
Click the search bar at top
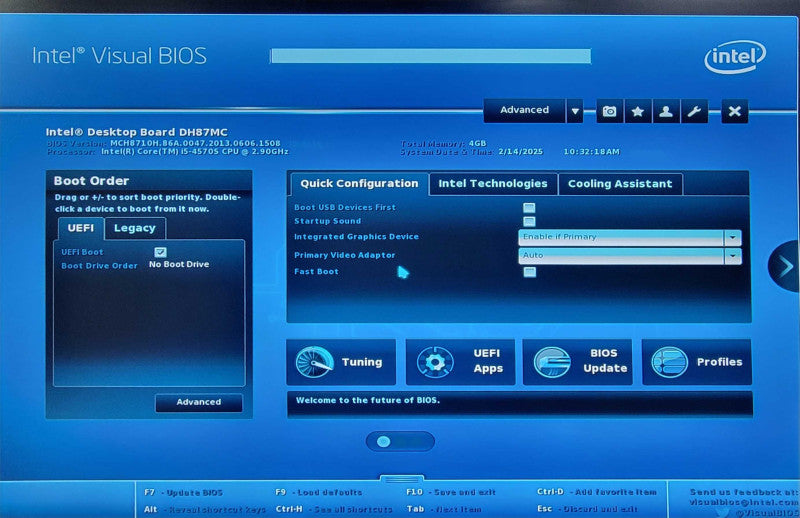[x=431, y=56]
